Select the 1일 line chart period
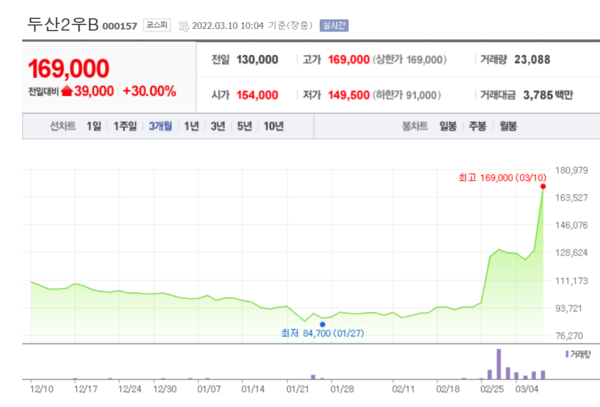Screen dimensions: 600x407 pyautogui.click(x=94, y=126)
